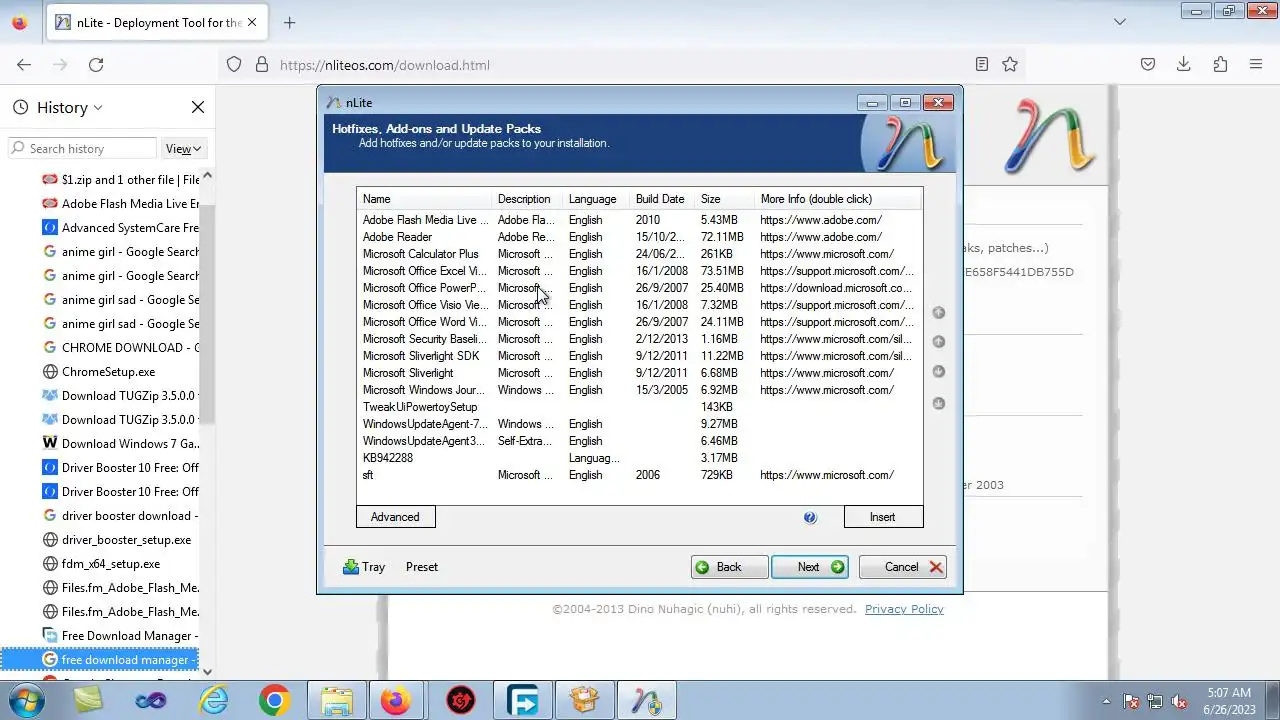Select the Adobe Flash Media Live row in nLite
The width and height of the screenshot is (1280, 720).
click(638, 220)
